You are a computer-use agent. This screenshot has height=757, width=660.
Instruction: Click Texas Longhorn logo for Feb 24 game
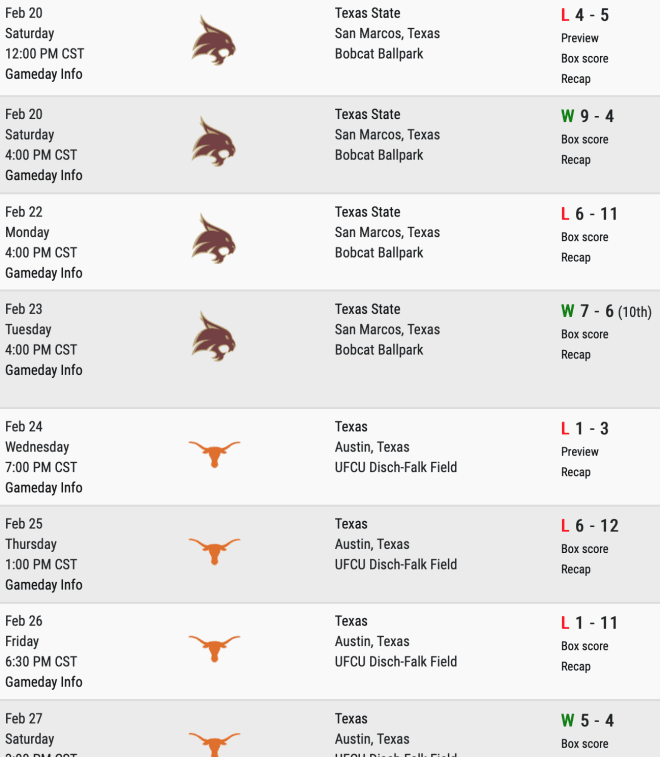pos(214,454)
